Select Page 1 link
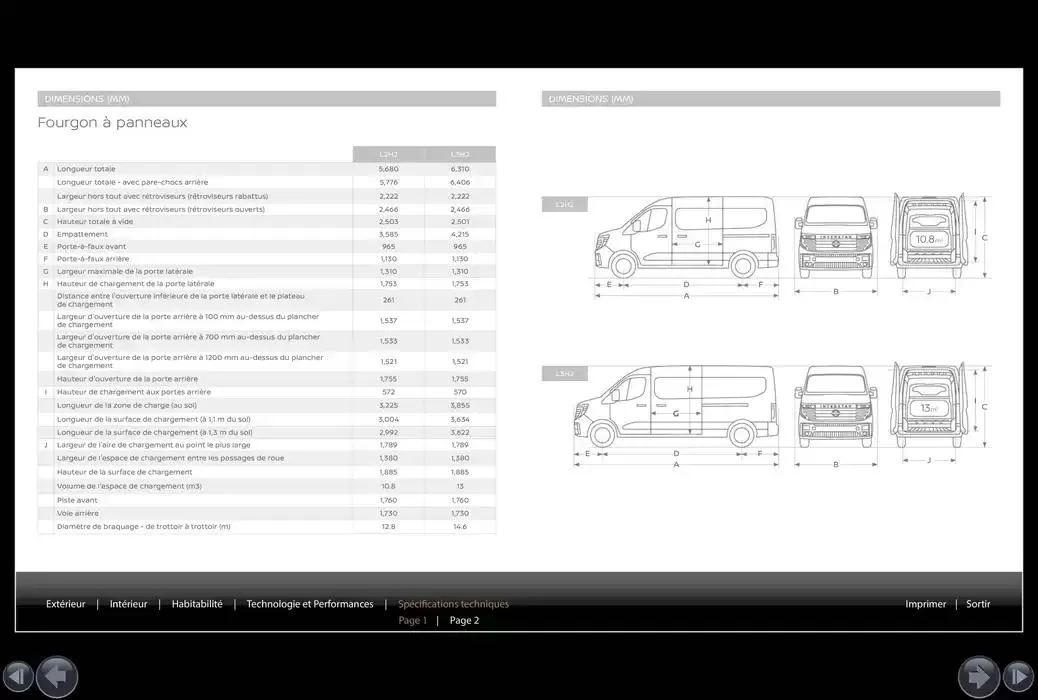 pos(412,620)
